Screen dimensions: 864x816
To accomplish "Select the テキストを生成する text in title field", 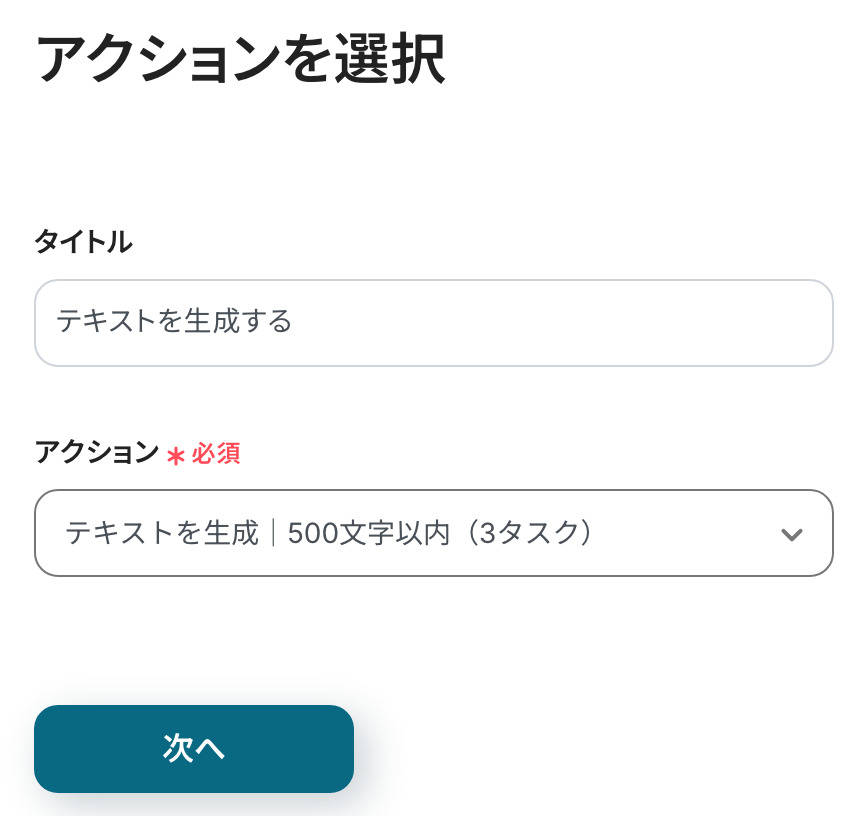I will [x=174, y=322].
